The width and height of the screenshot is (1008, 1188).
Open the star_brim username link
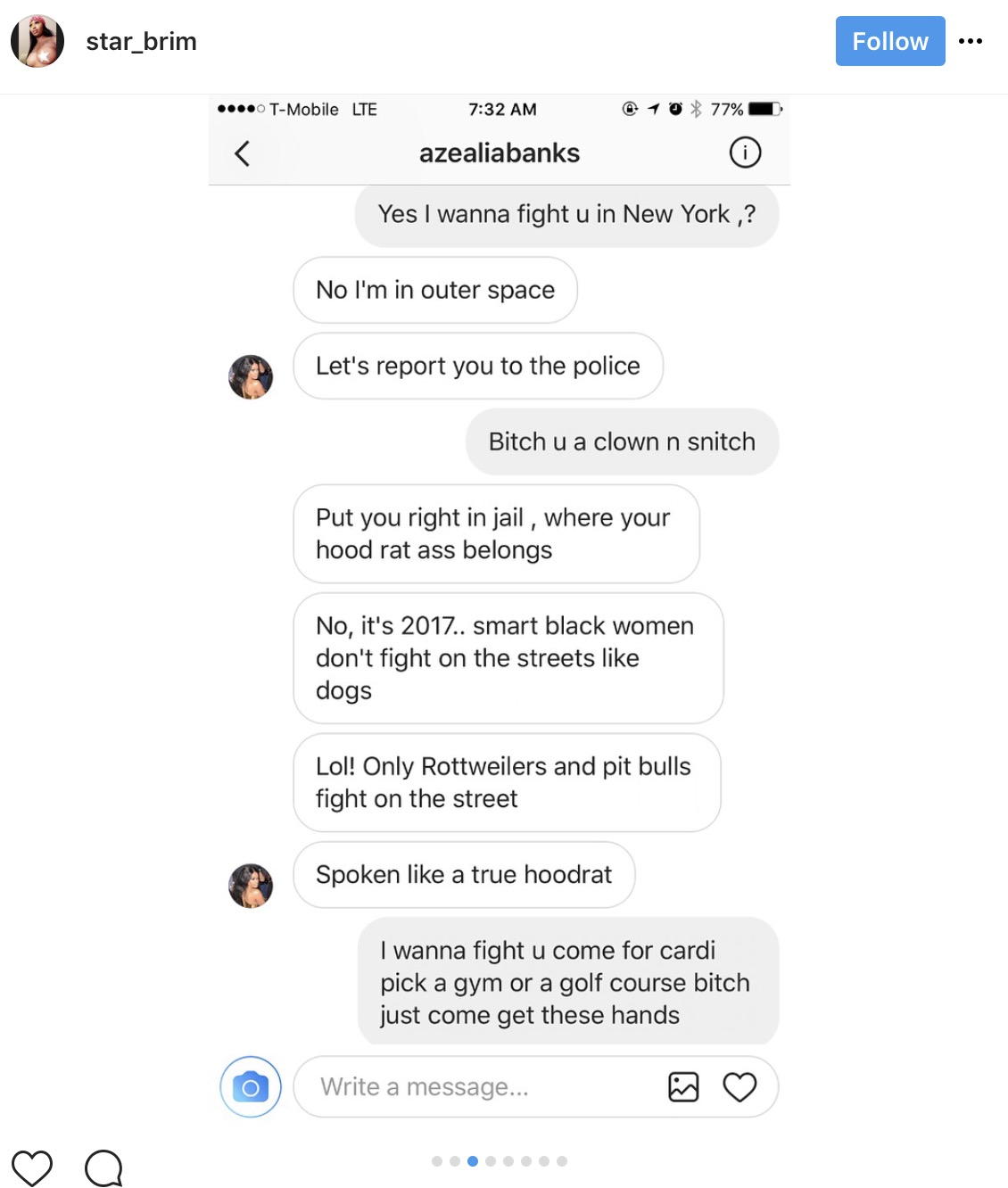pyautogui.click(x=141, y=41)
